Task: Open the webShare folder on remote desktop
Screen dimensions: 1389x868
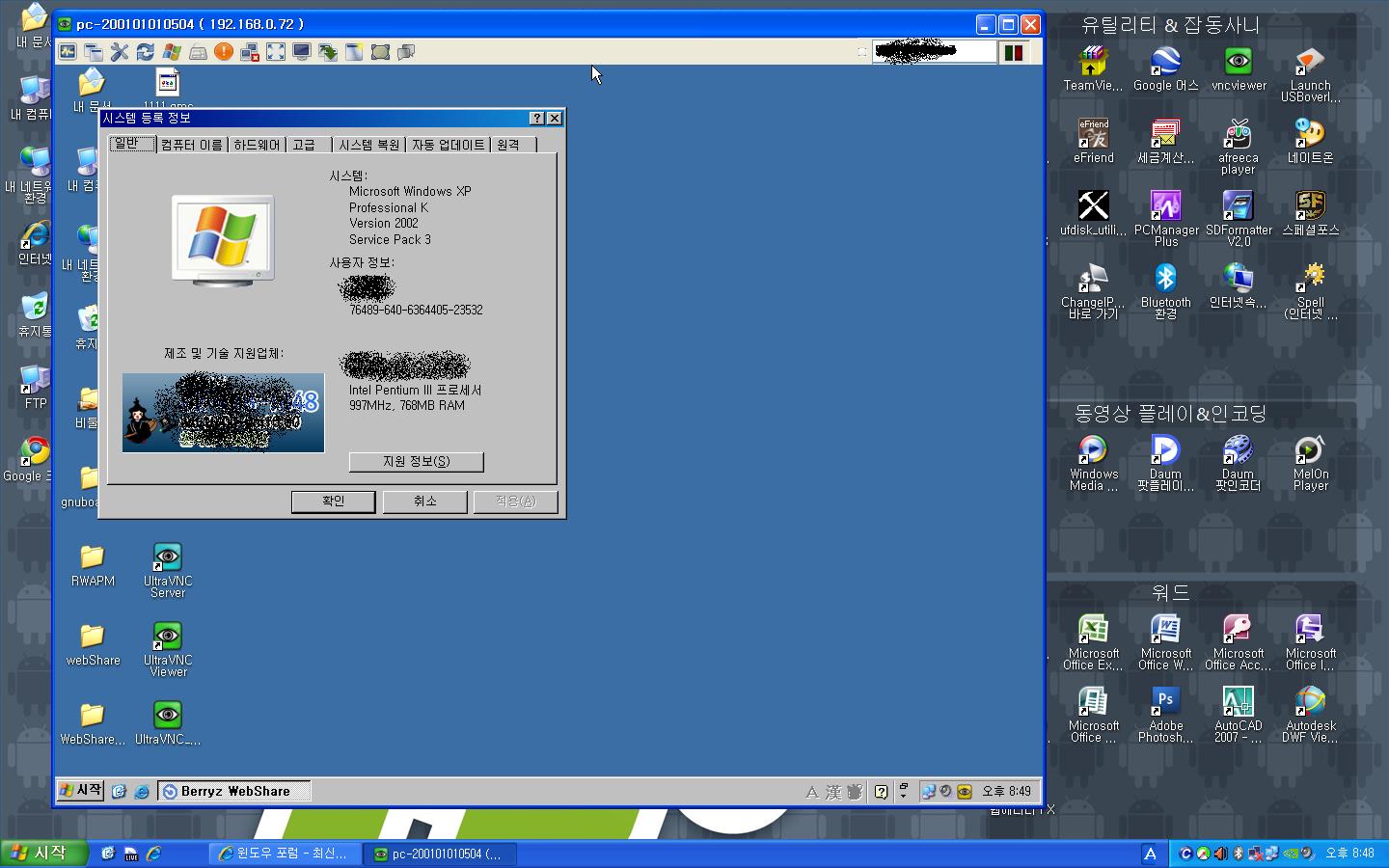Action: (x=93, y=644)
